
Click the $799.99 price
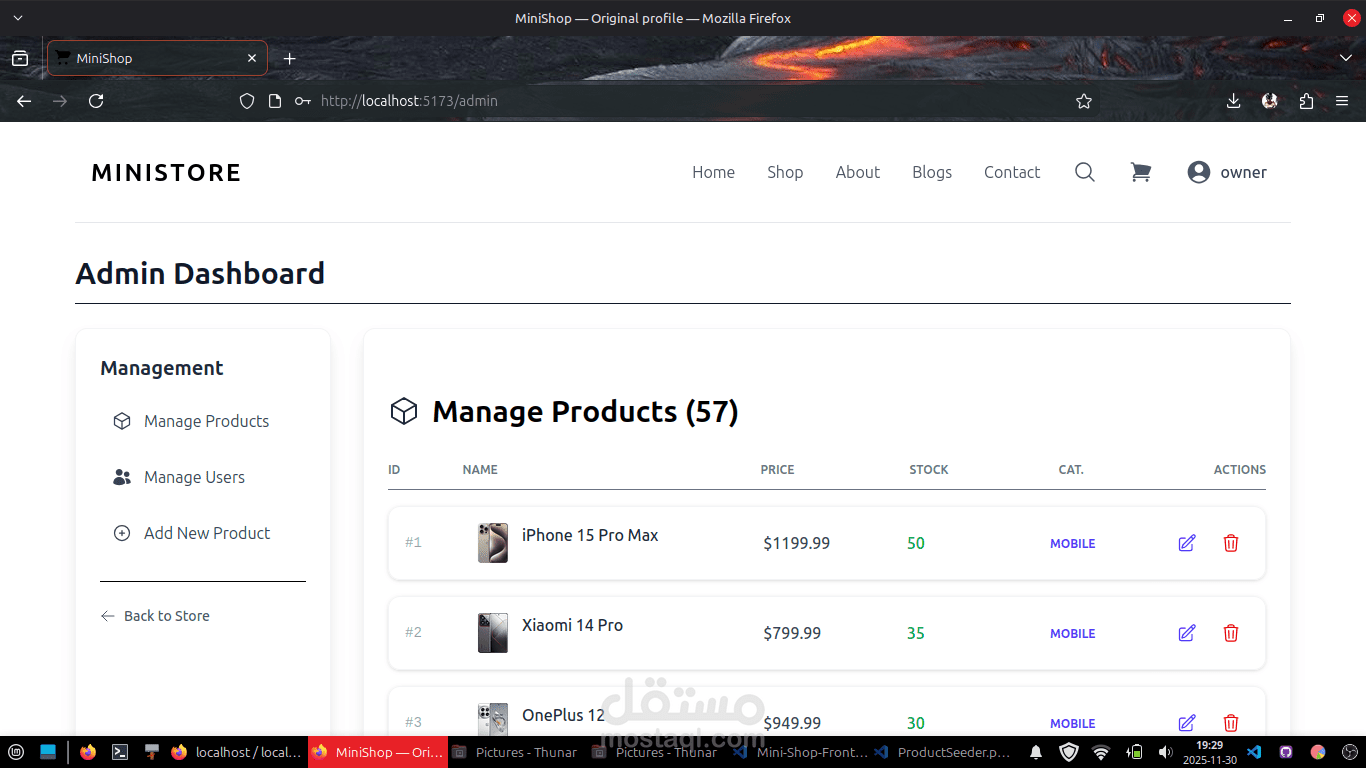point(792,633)
